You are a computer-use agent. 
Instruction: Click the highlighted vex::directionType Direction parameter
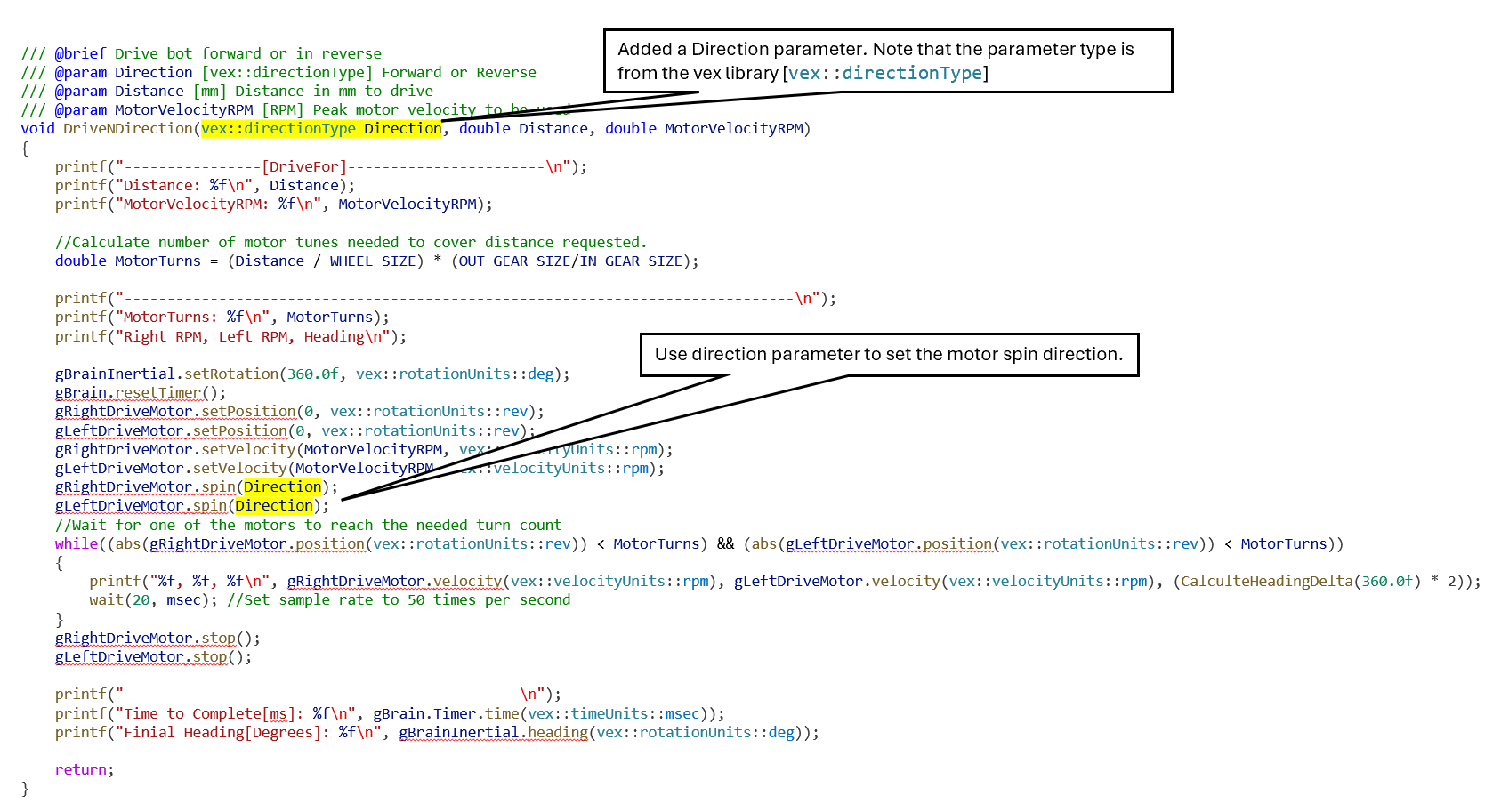320,128
